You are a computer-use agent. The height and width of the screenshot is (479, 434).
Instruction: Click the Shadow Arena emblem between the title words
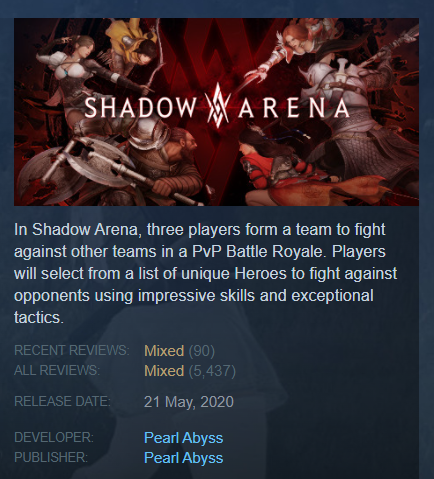[x=218, y=105]
